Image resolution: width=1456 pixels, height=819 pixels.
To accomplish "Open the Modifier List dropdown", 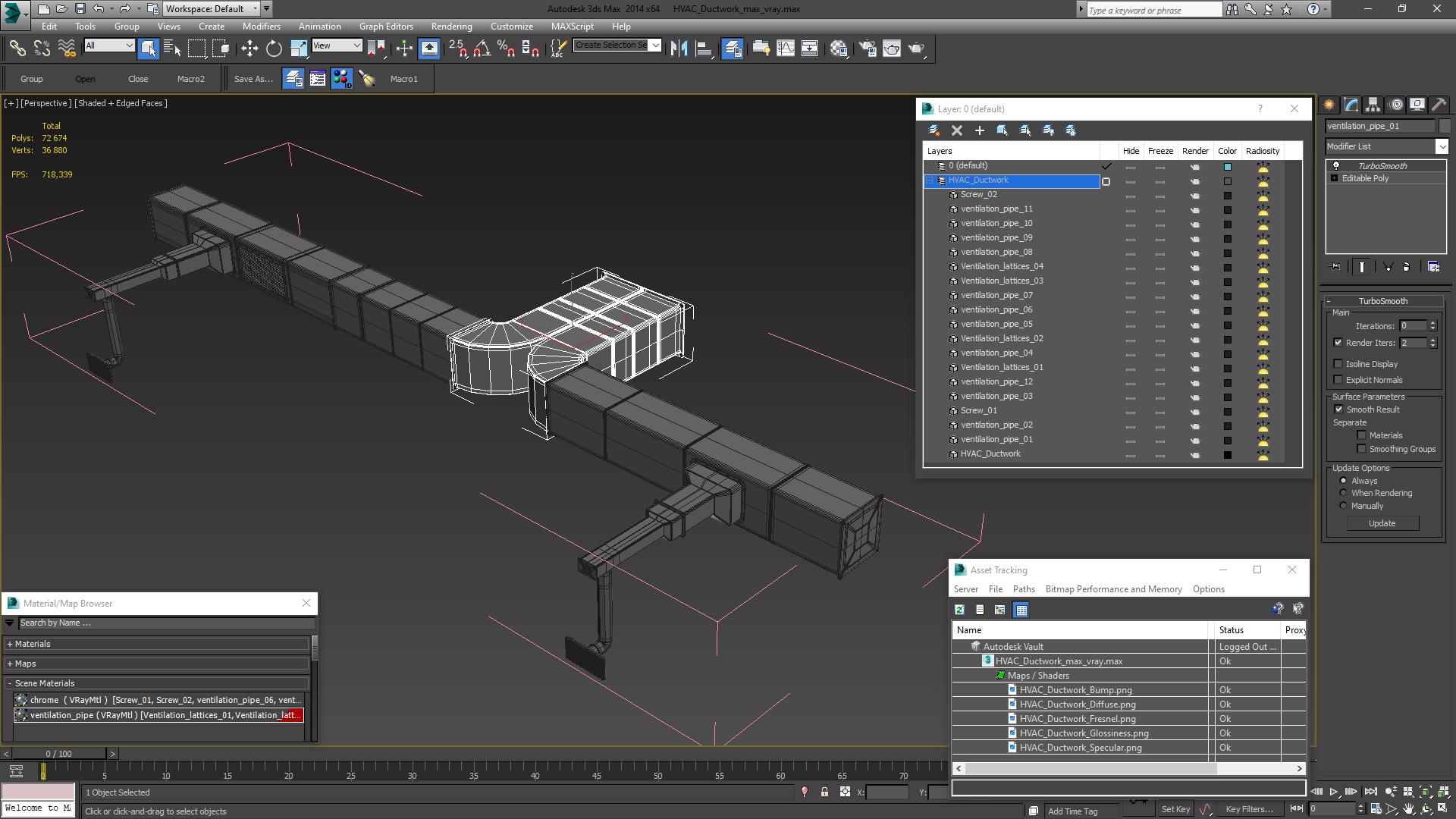I will (1387, 146).
